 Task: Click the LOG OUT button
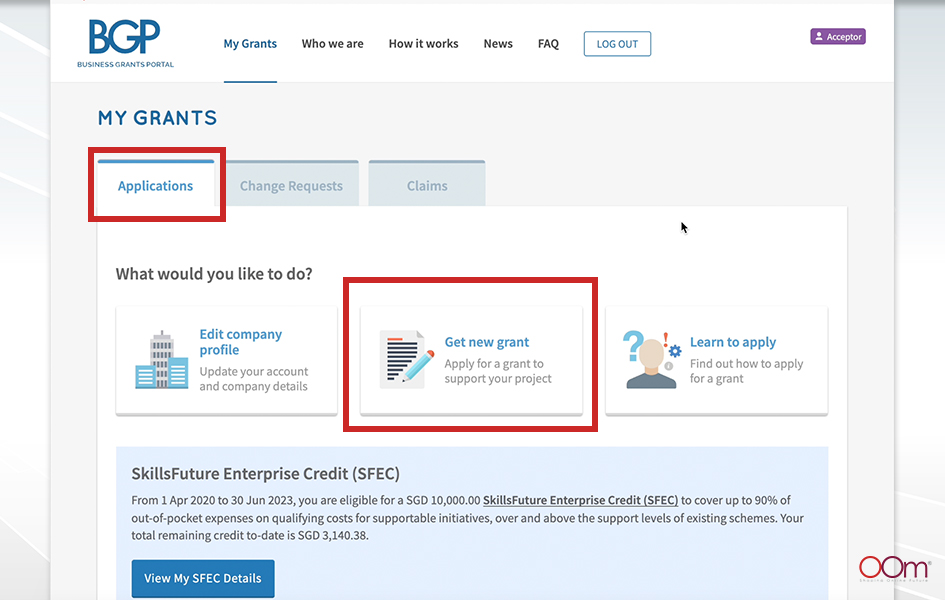[x=617, y=44]
